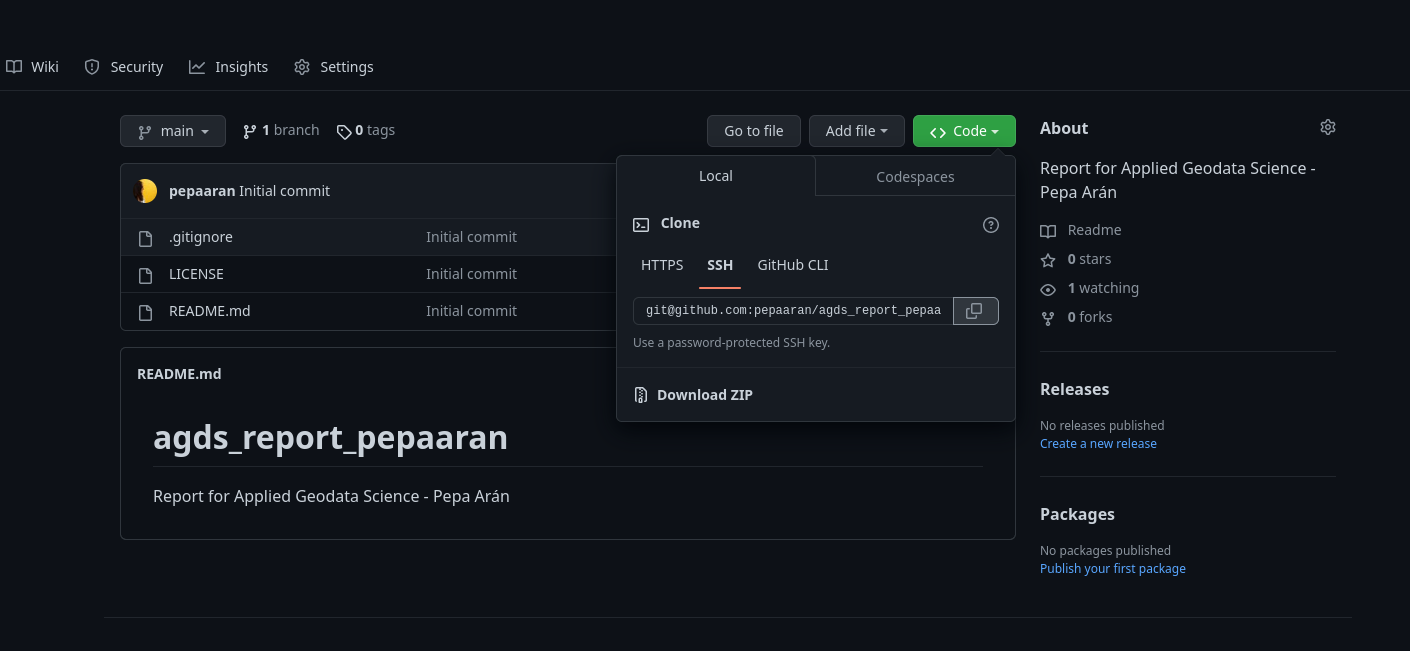Click the file icon beside README.md row

(146, 312)
